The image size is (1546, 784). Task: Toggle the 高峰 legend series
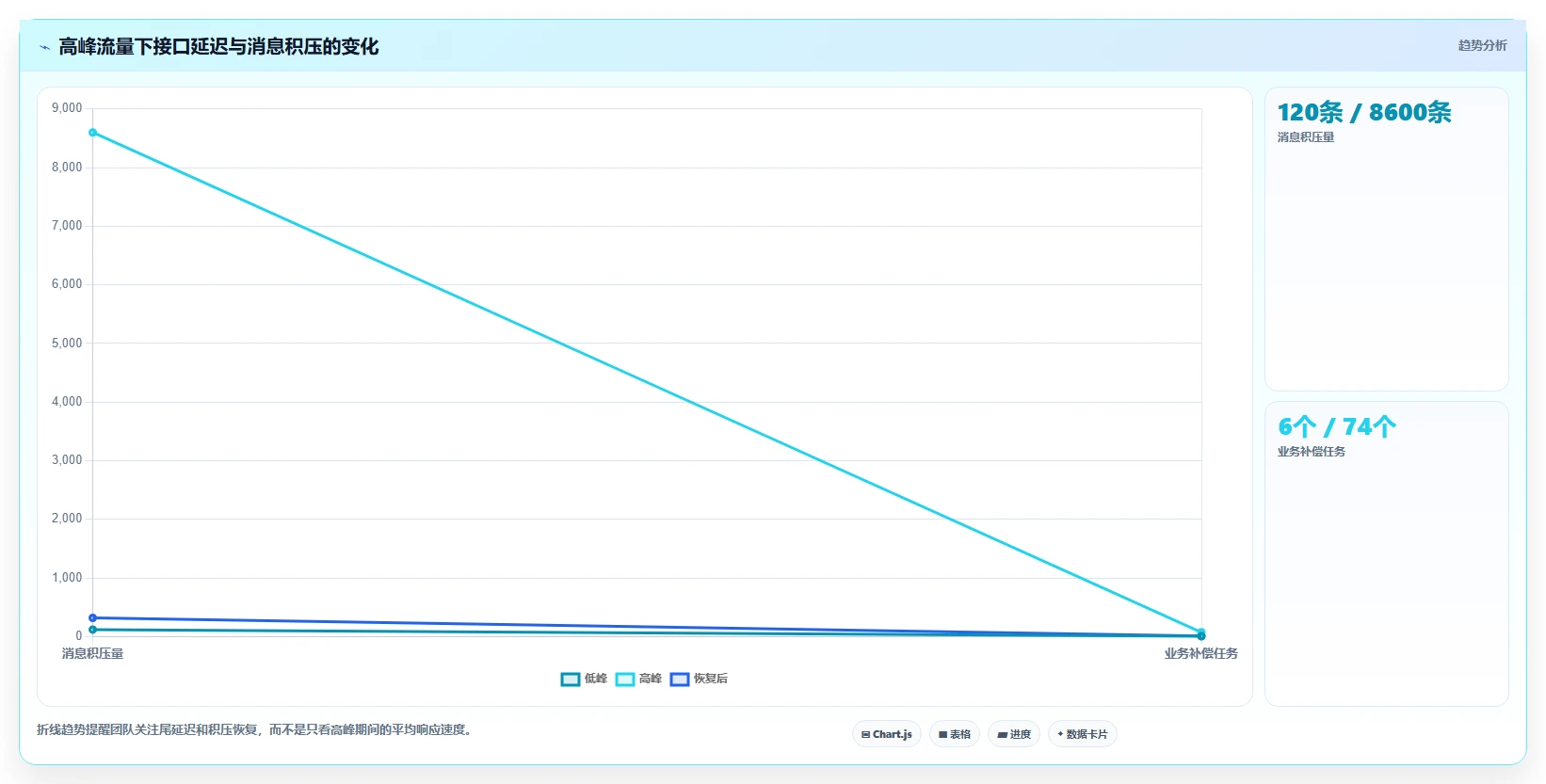638,679
